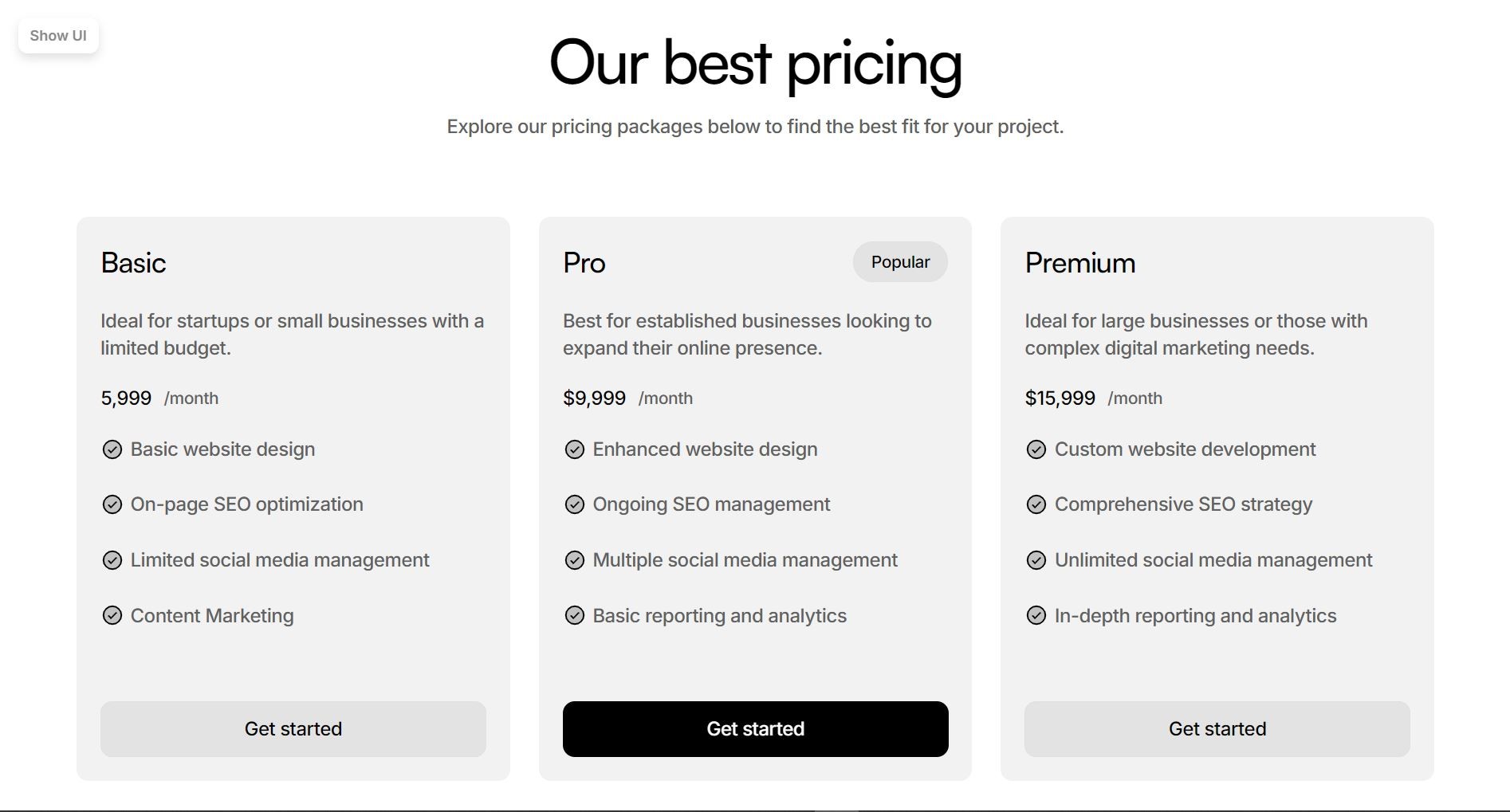Click the Basic reporting and analytics check icon
This screenshot has height=812, width=1510.
(574, 615)
